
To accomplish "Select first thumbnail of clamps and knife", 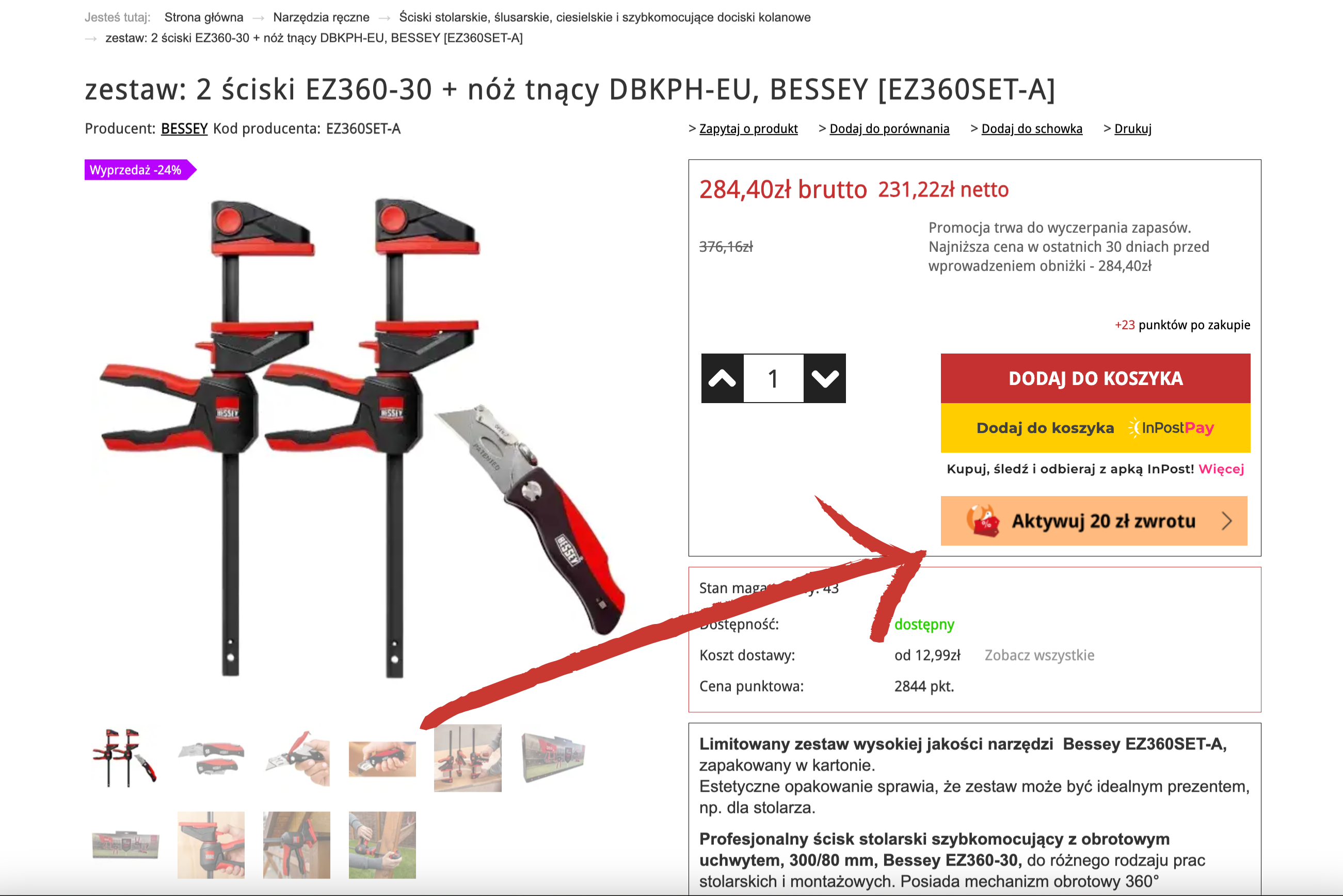I will (125, 758).
